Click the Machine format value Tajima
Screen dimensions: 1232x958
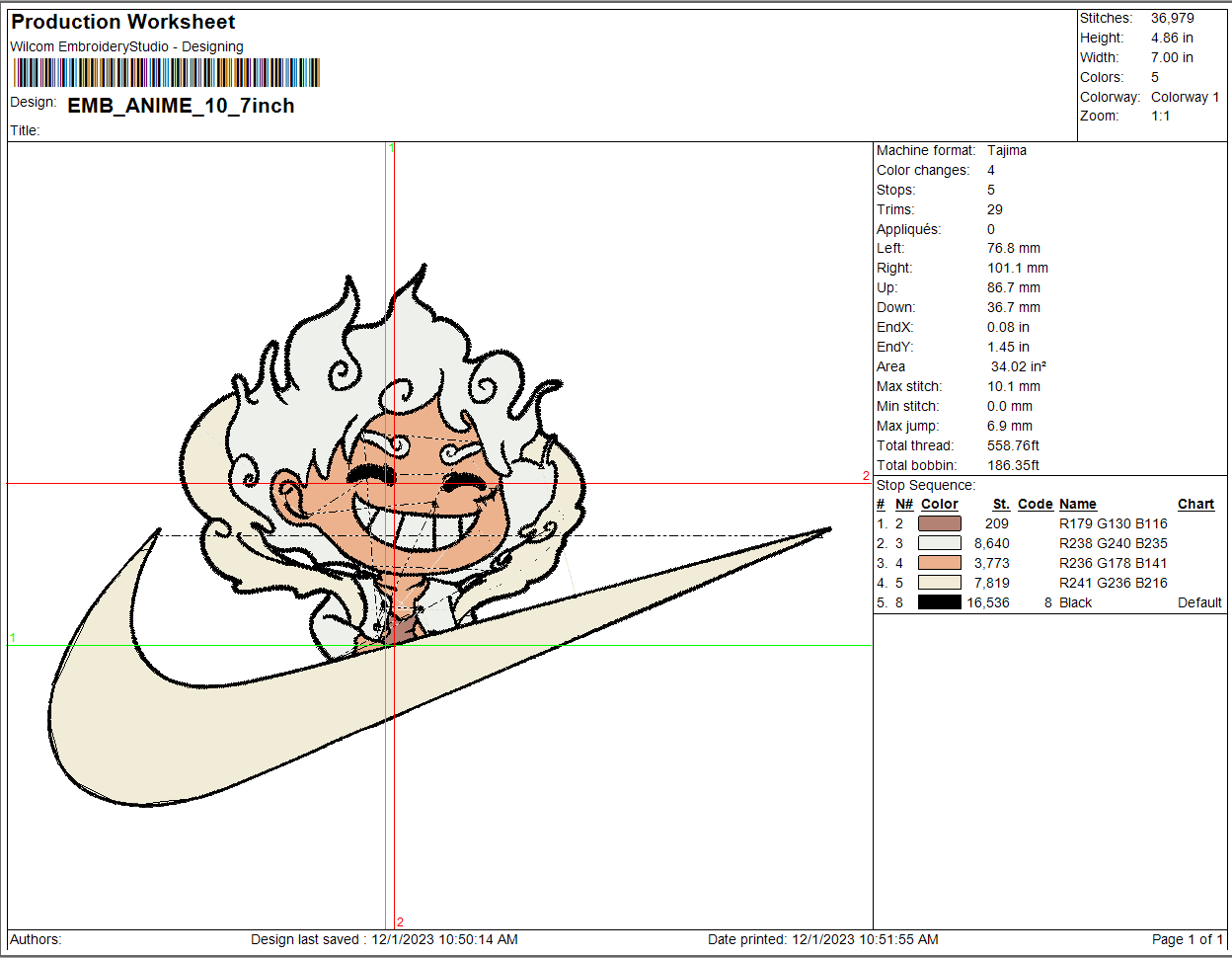point(1007,150)
